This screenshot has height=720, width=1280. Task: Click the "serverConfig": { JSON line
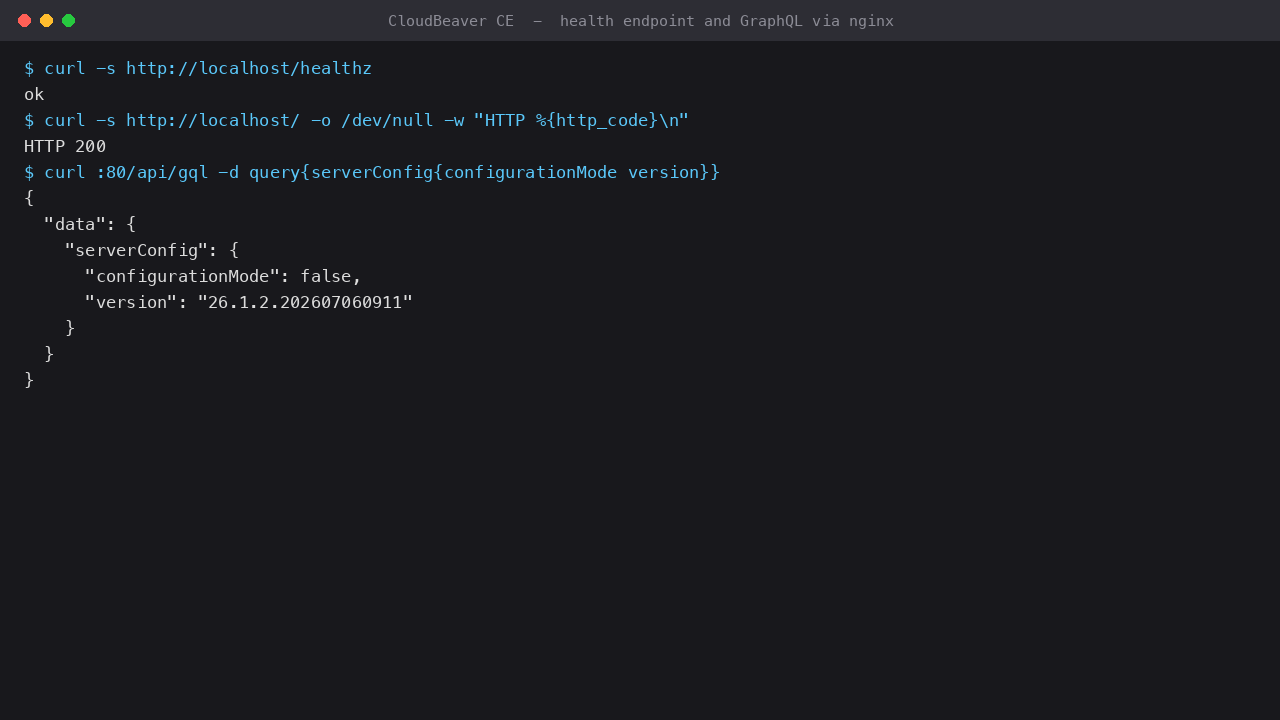(152, 250)
